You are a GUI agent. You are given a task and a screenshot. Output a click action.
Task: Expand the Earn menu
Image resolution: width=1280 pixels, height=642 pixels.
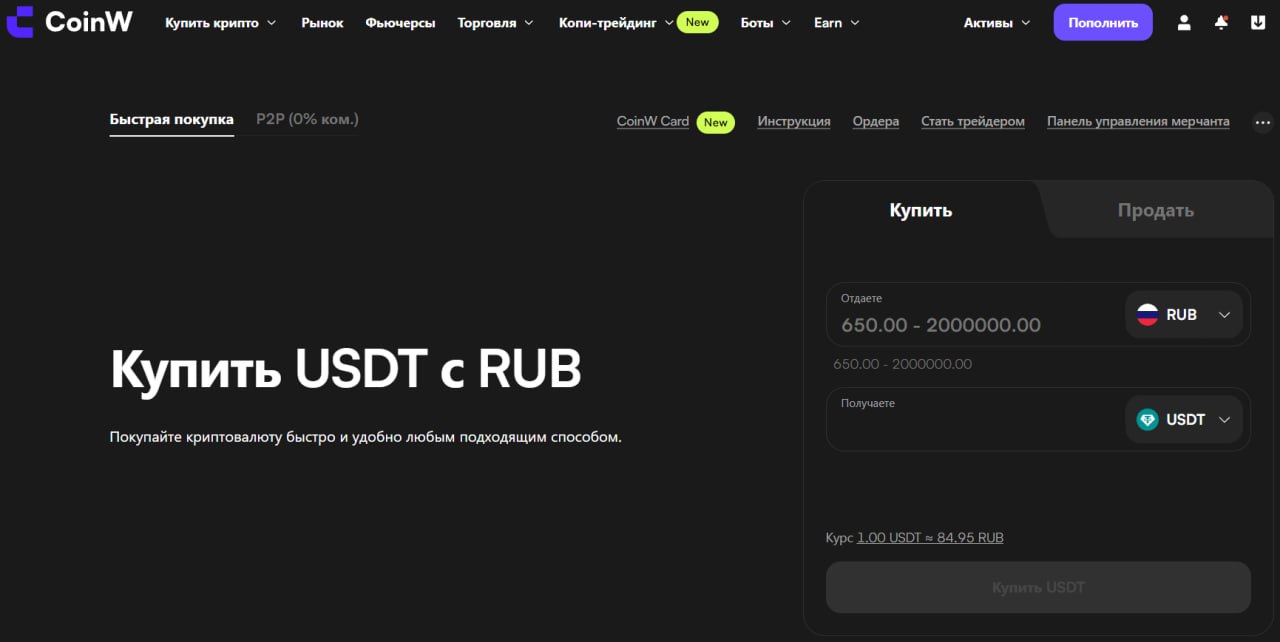[837, 22]
